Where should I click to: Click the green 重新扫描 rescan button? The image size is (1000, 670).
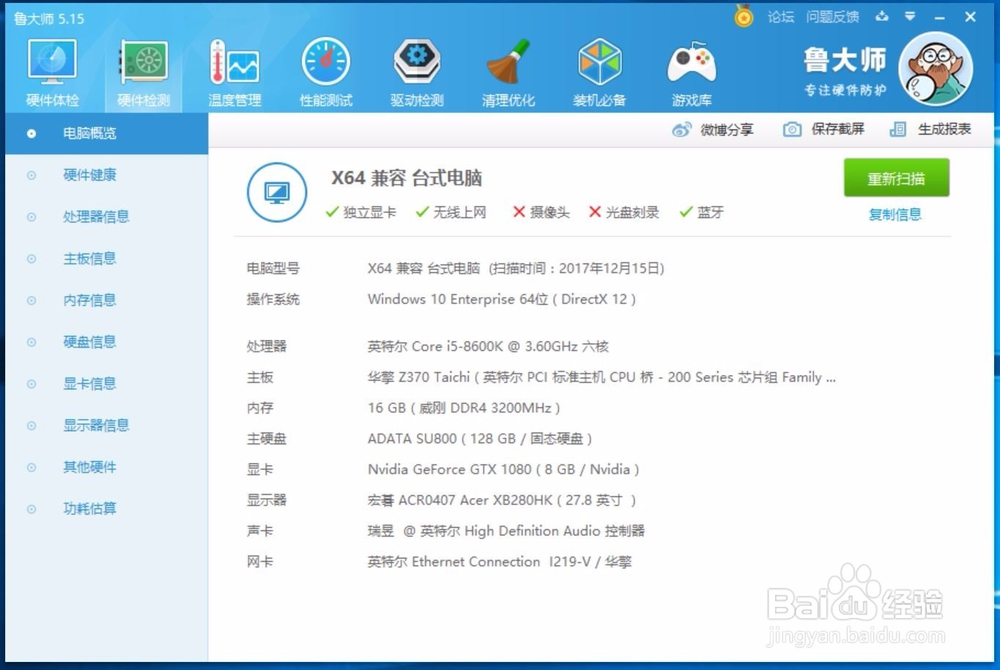point(896,178)
